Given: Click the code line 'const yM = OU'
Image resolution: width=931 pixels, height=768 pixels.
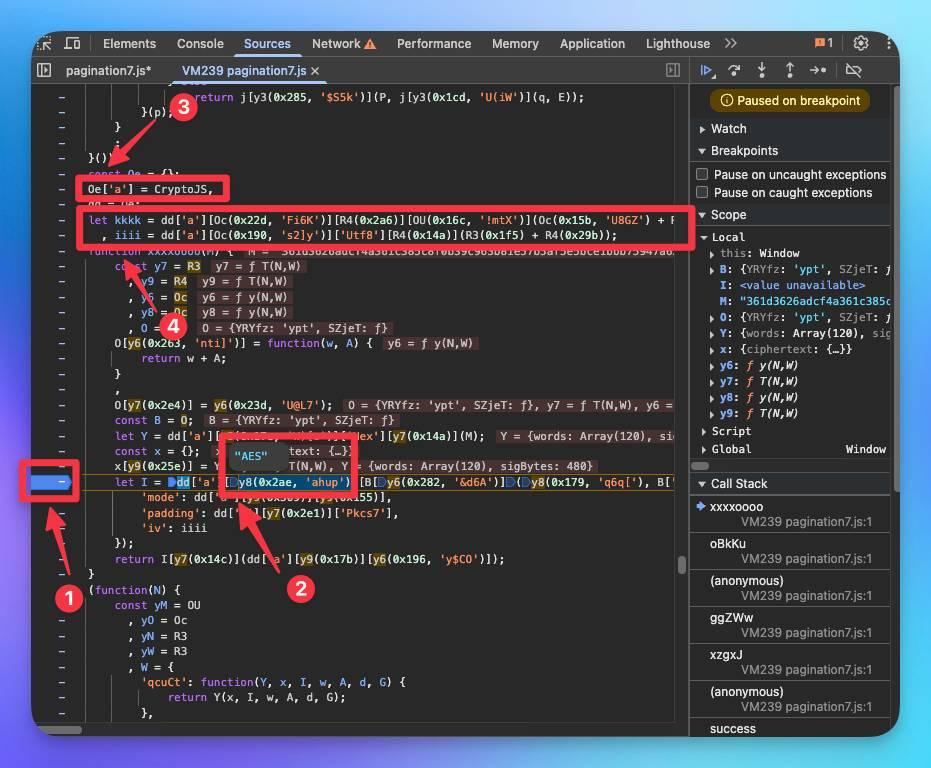Looking at the screenshot, I should [157, 605].
